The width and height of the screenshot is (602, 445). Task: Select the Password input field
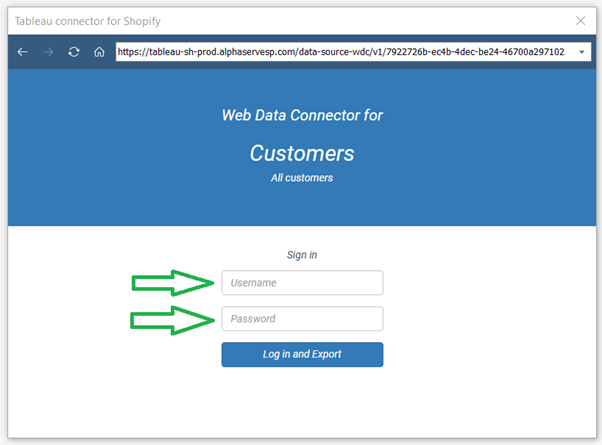[x=302, y=318]
